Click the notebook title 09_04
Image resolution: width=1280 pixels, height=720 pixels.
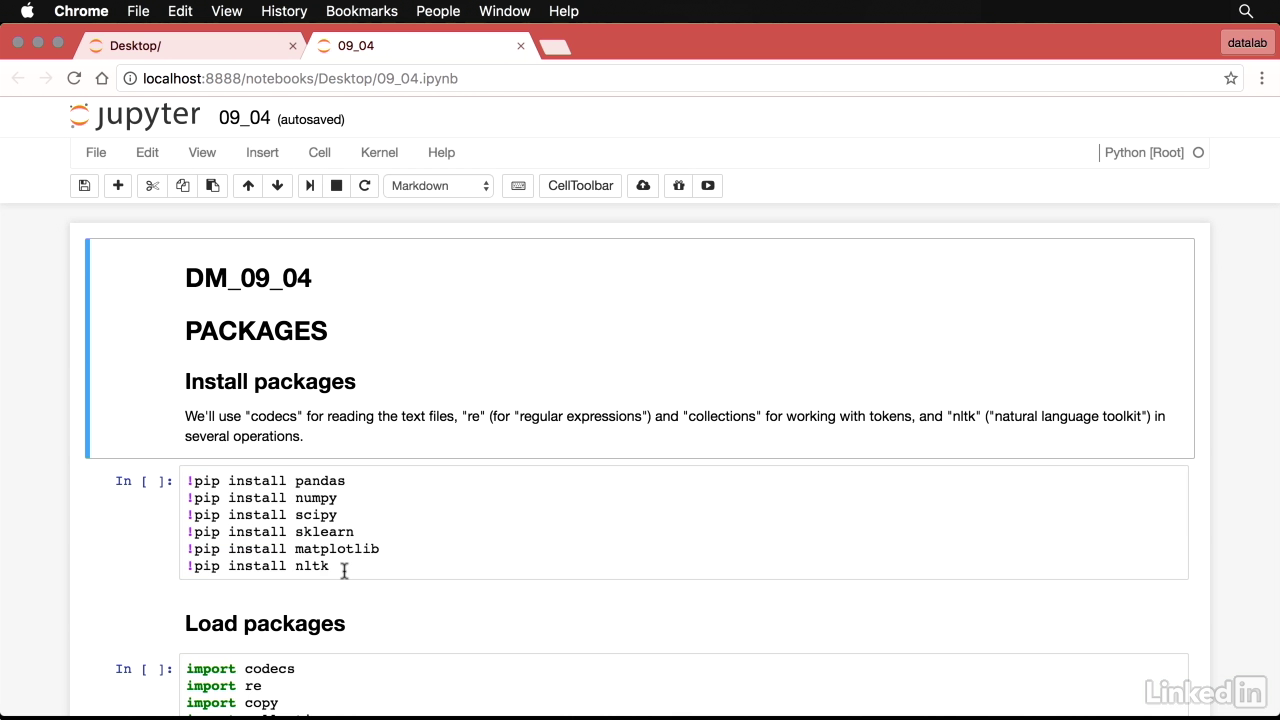(244, 118)
